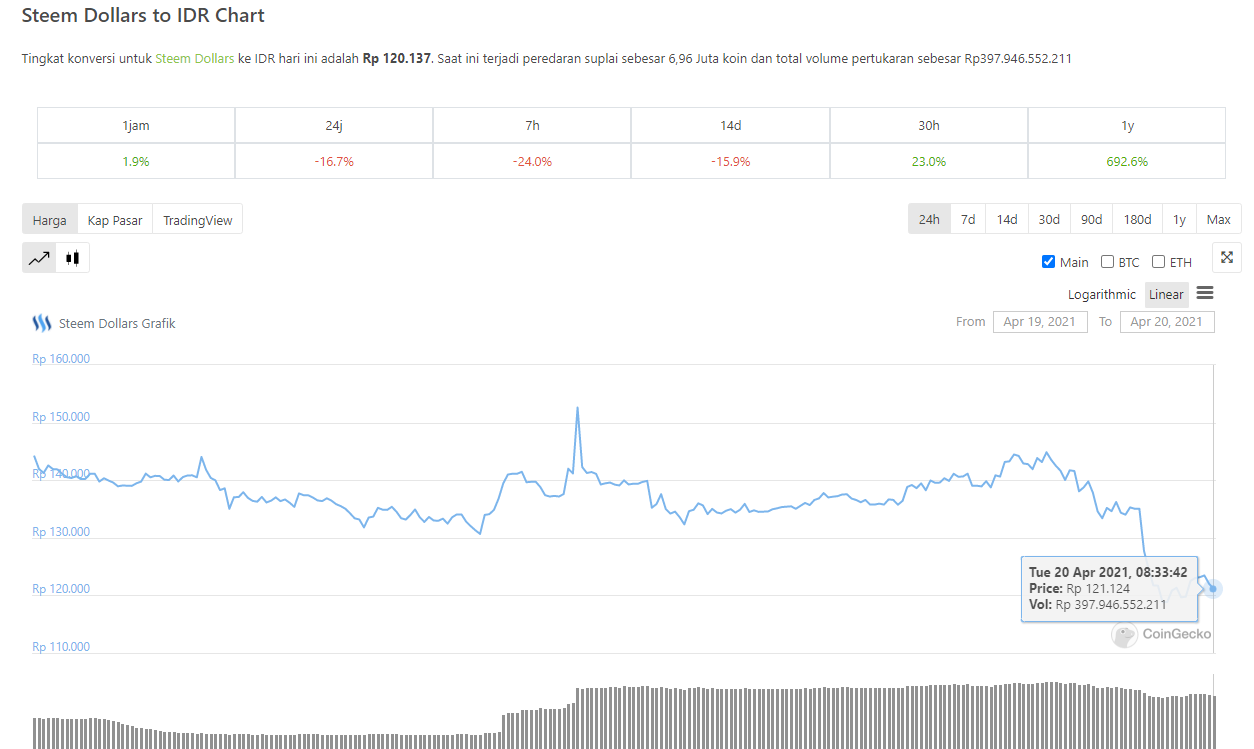Select the 1y range button
Screen dimensions: 1254x749
(x=1179, y=219)
